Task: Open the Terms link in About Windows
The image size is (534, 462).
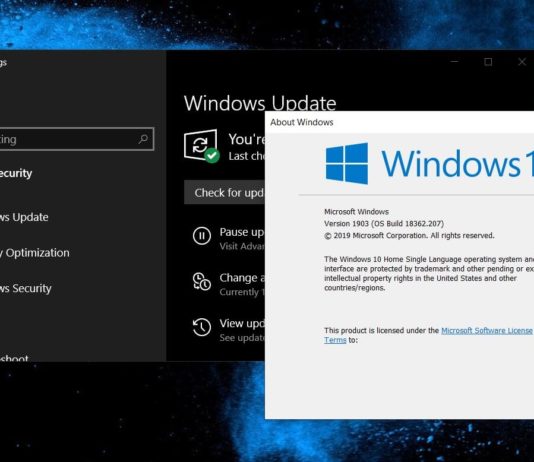Action: coord(335,340)
